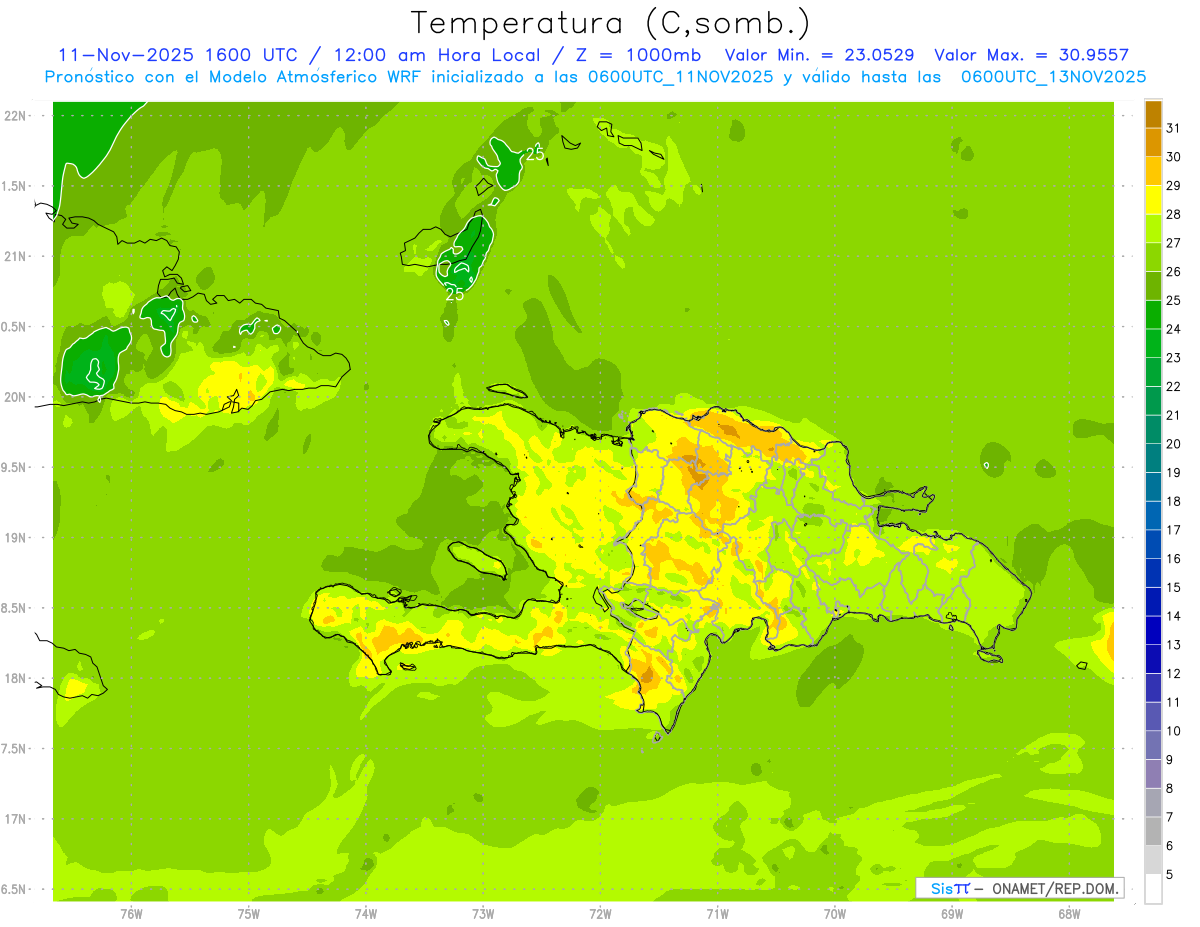Click the legend value 31
1200x927 pixels.
coord(1173,128)
